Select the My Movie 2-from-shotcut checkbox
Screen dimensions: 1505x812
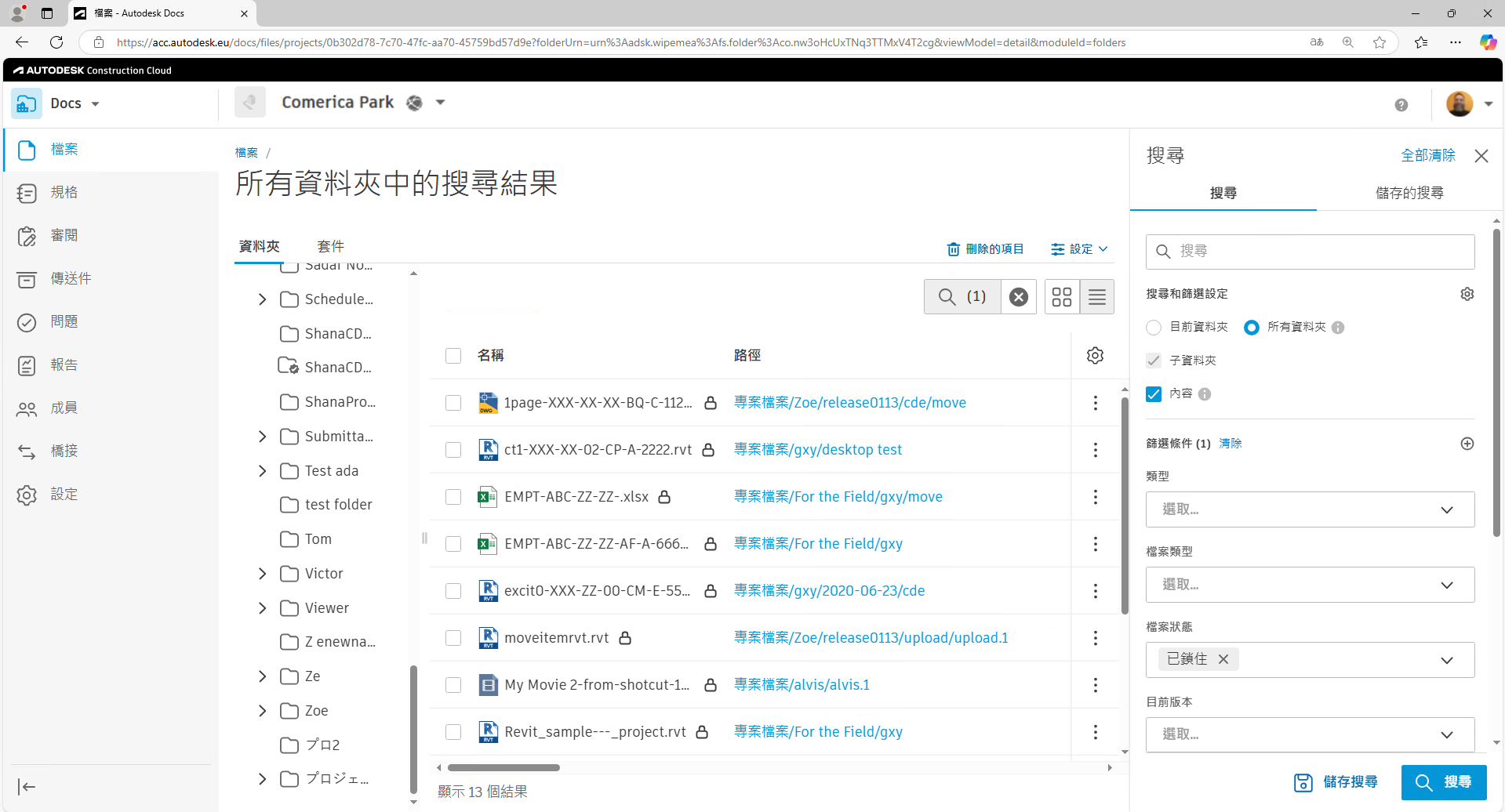point(453,685)
